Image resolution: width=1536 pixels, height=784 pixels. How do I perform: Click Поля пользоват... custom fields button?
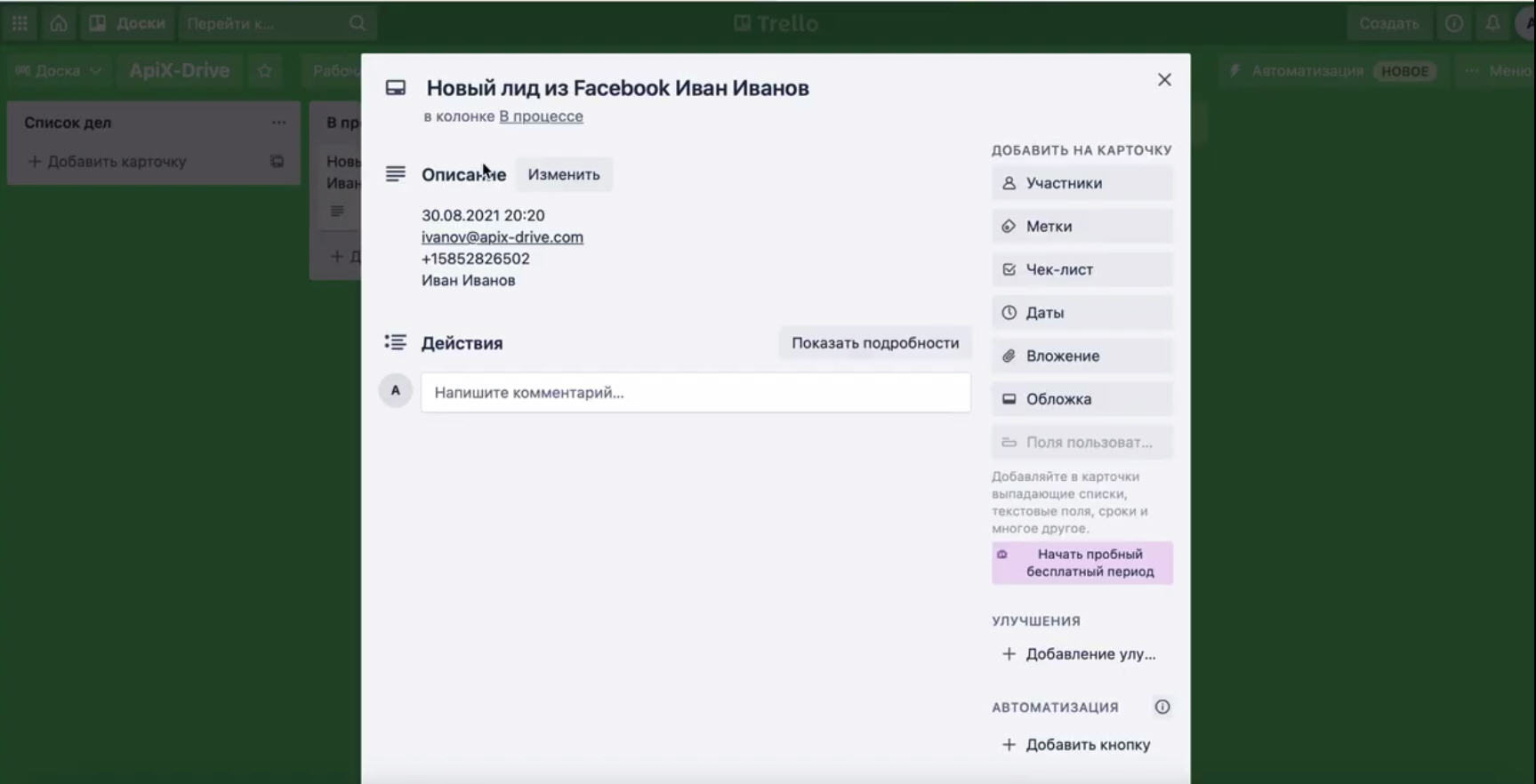tap(1082, 442)
